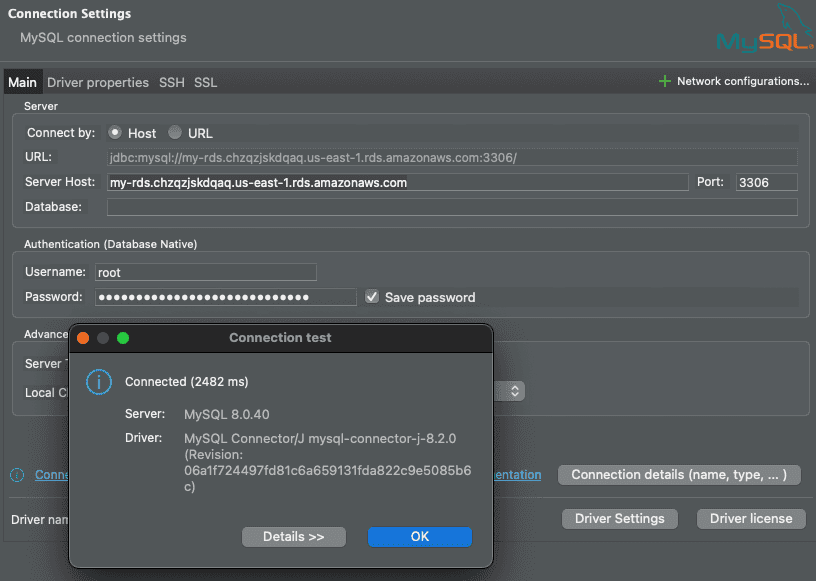Open Connection details (name, type, ...)
Image resolution: width=816 pixels, height=581 pixels.
(679, 475)
